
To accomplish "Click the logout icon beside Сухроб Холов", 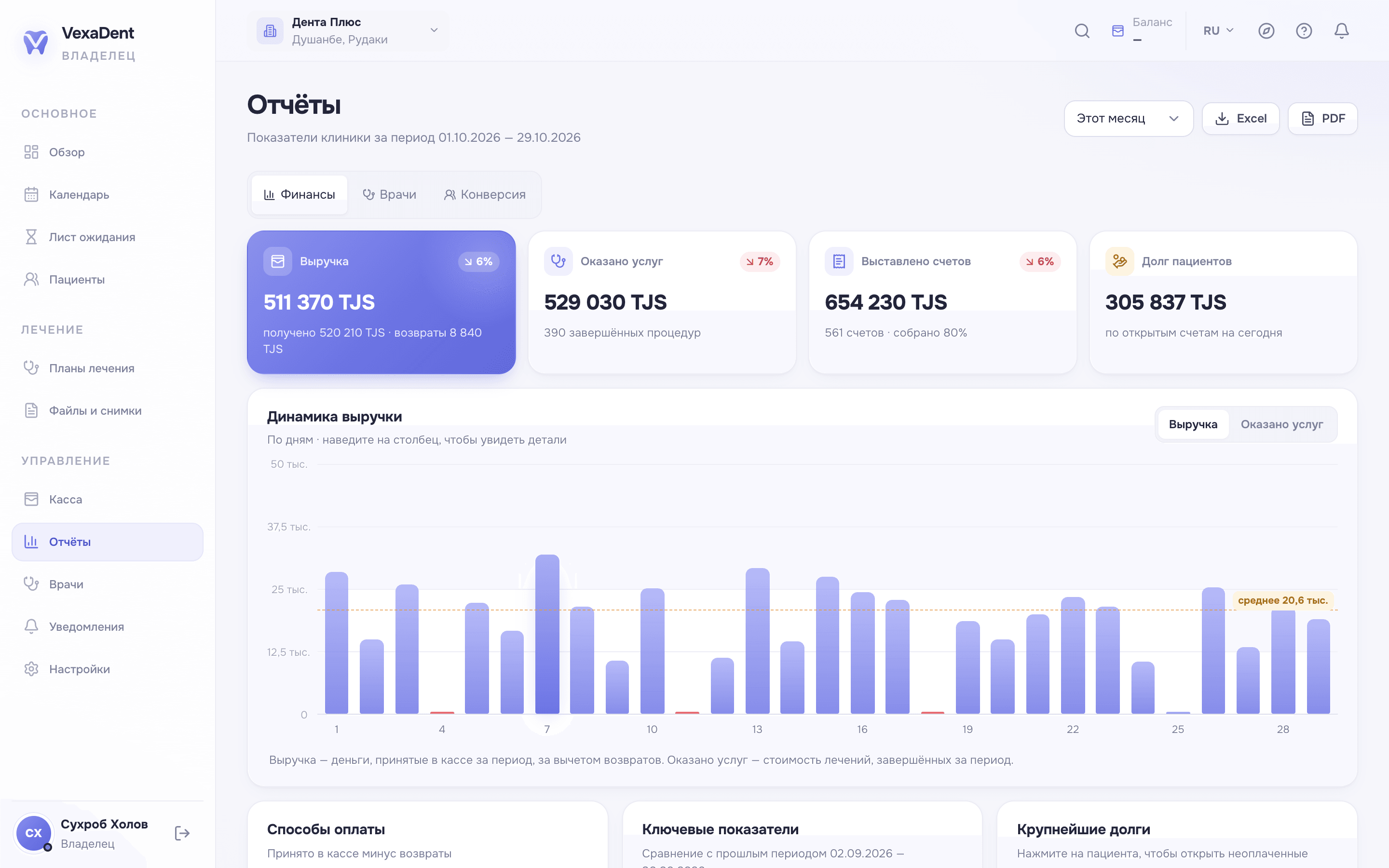I will click(182, 833).
